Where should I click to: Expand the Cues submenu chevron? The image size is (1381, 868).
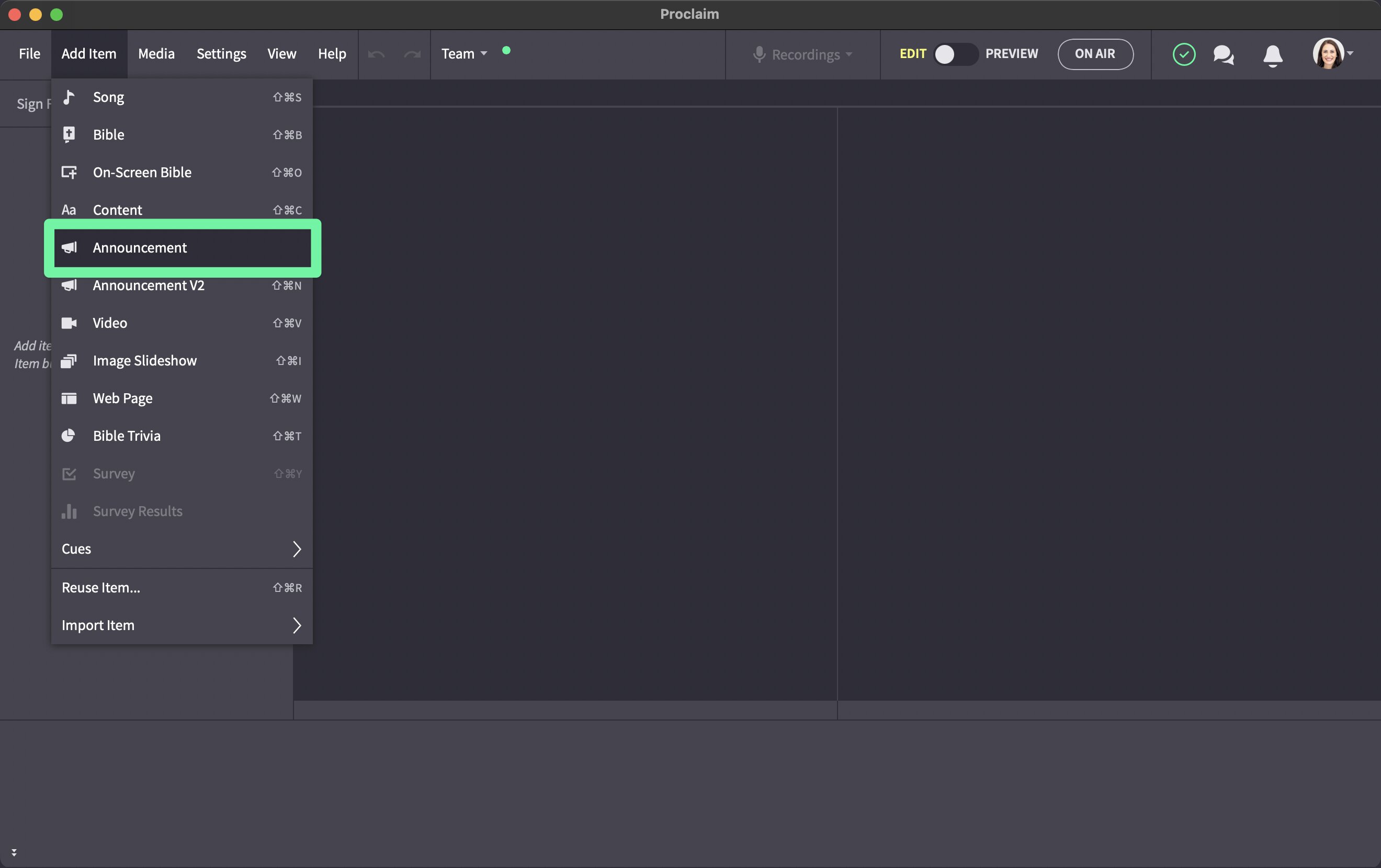[x=297, y=549]
